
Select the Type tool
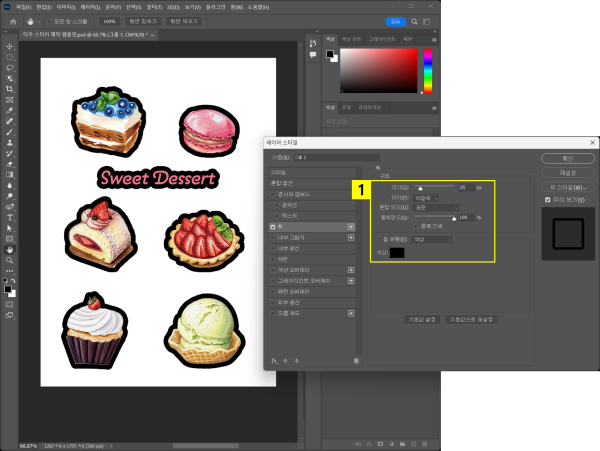pyautogui.click(x=10, y=218)
